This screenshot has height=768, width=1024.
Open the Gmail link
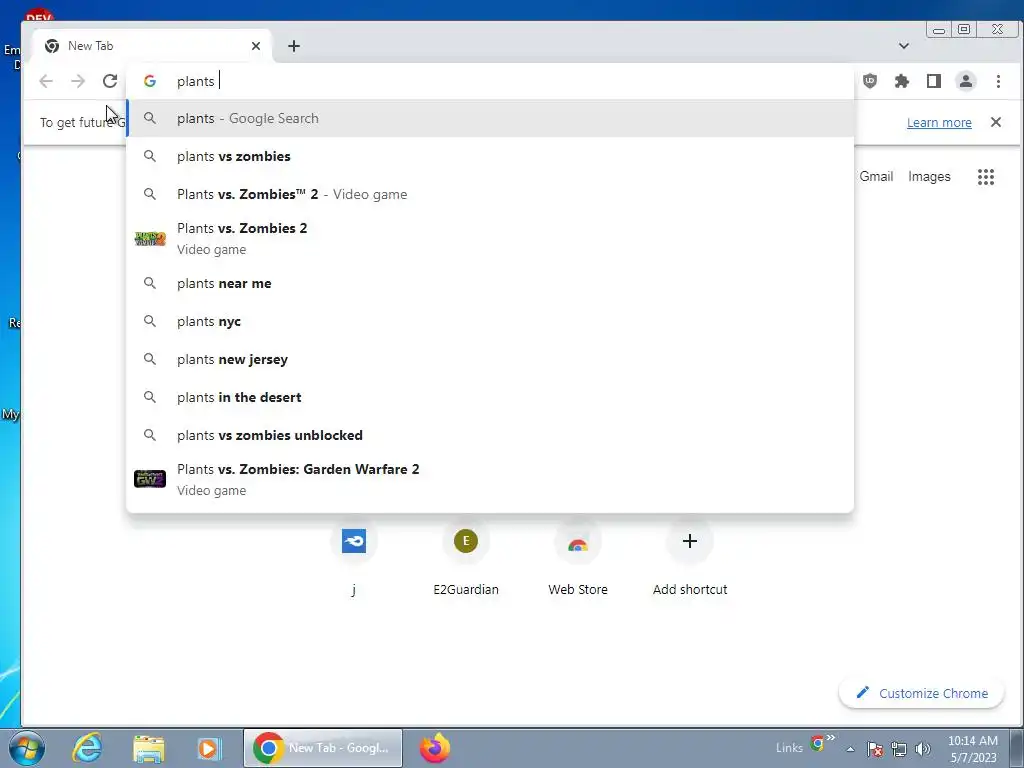point(876,176)
